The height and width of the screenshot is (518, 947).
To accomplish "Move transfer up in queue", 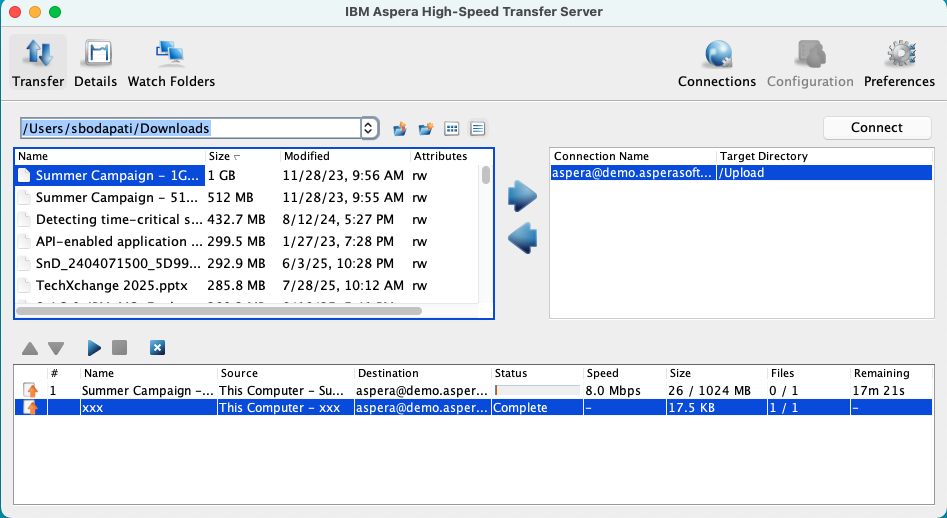I will [x=30, y=348].
